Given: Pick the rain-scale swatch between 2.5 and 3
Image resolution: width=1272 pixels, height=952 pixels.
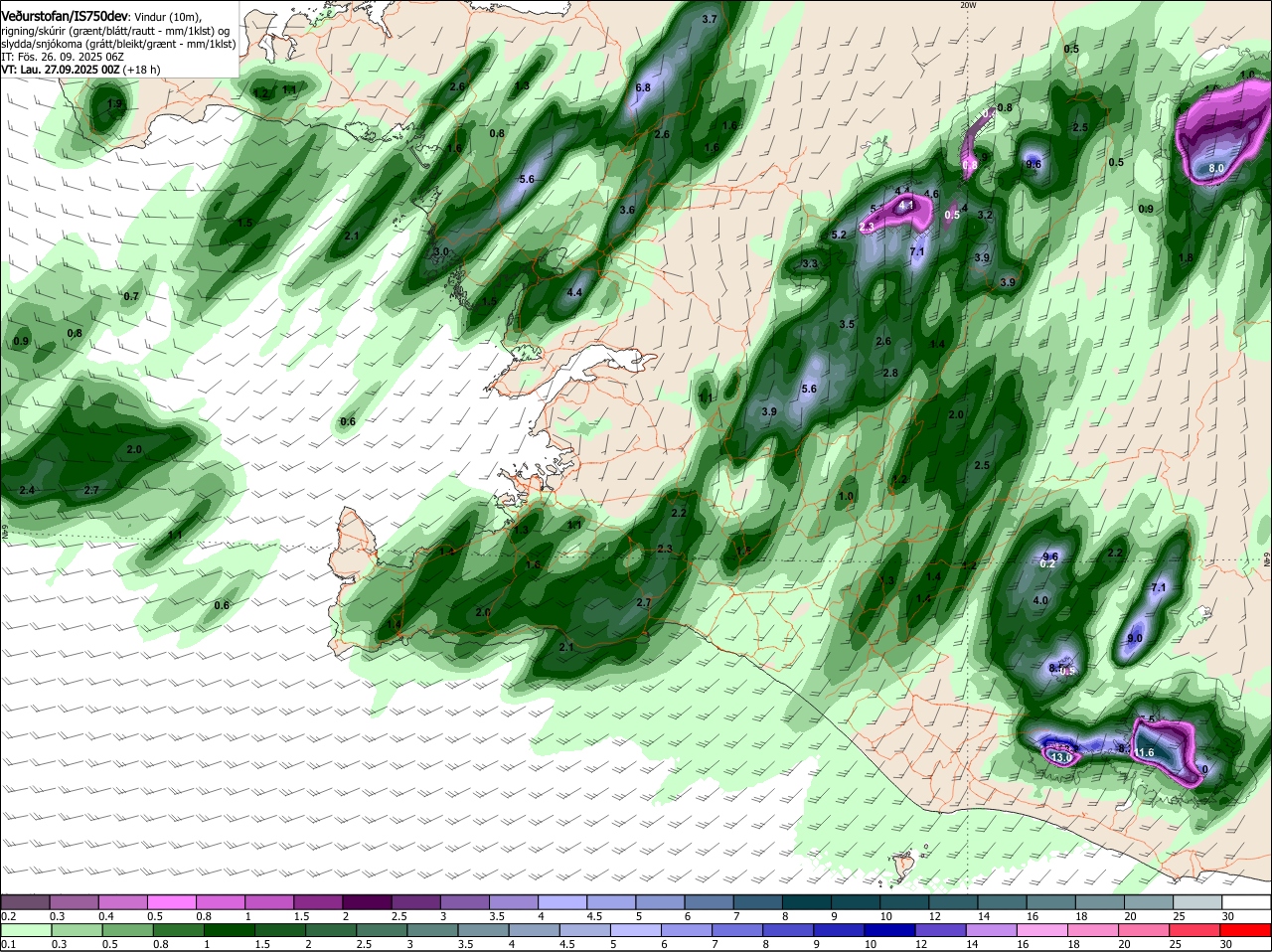Looking at the screenshot, I should pos(382,929).
